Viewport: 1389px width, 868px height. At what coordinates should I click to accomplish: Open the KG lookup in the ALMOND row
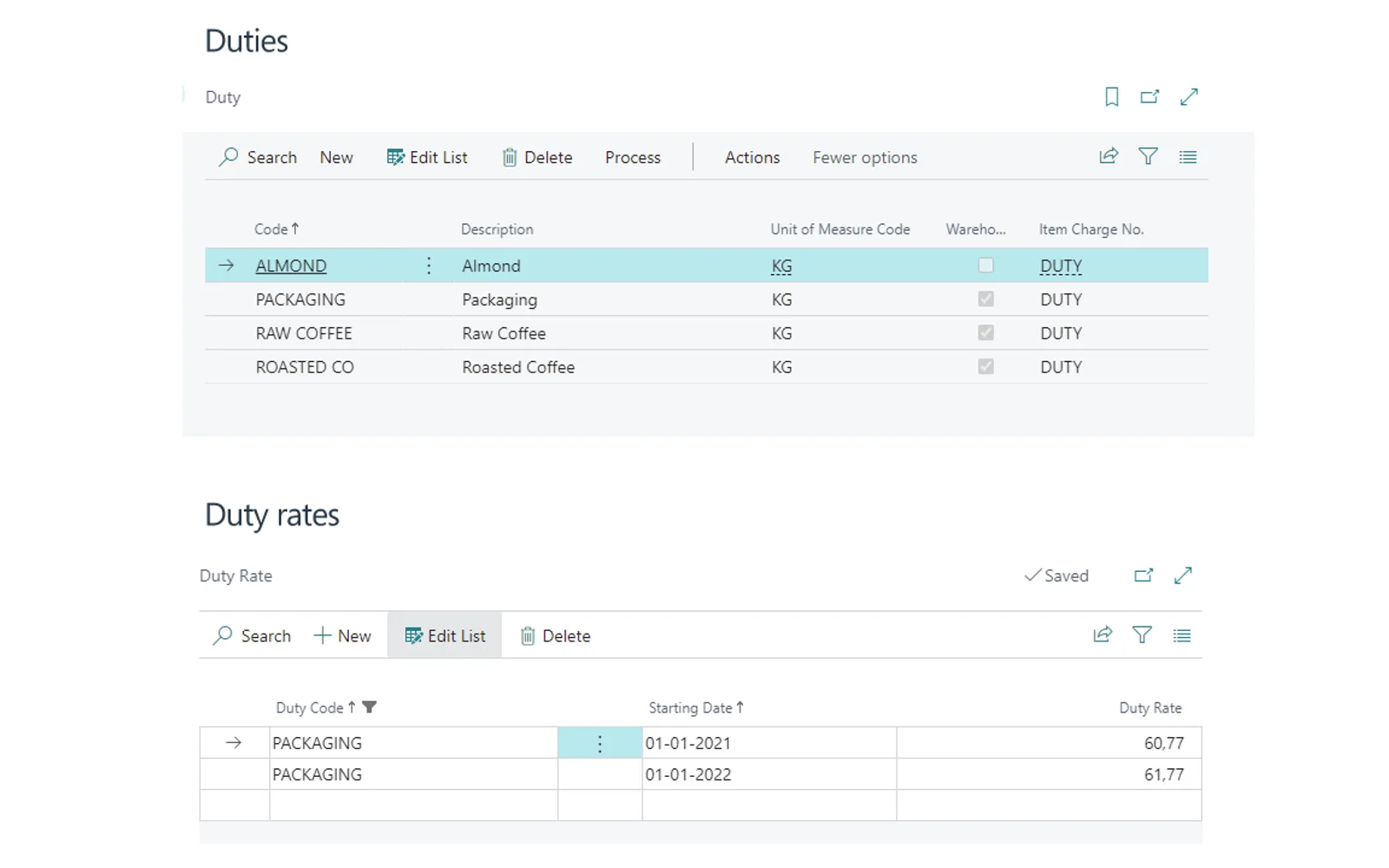(x=781, y=266)
